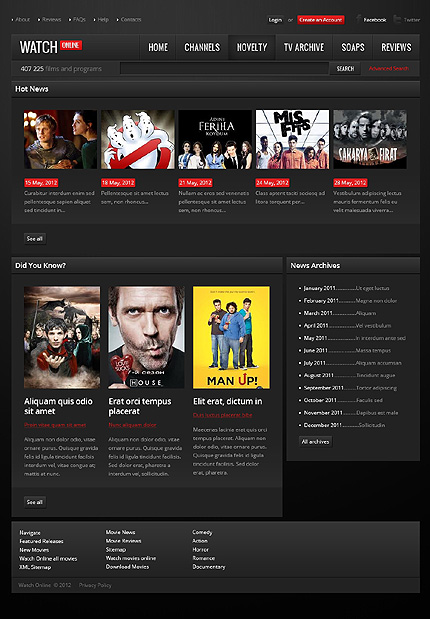Open the Man Up! poster thumbnail
The width and height of the screenshot is (430, 619).
pyautogui.click(x=231, y=338)
